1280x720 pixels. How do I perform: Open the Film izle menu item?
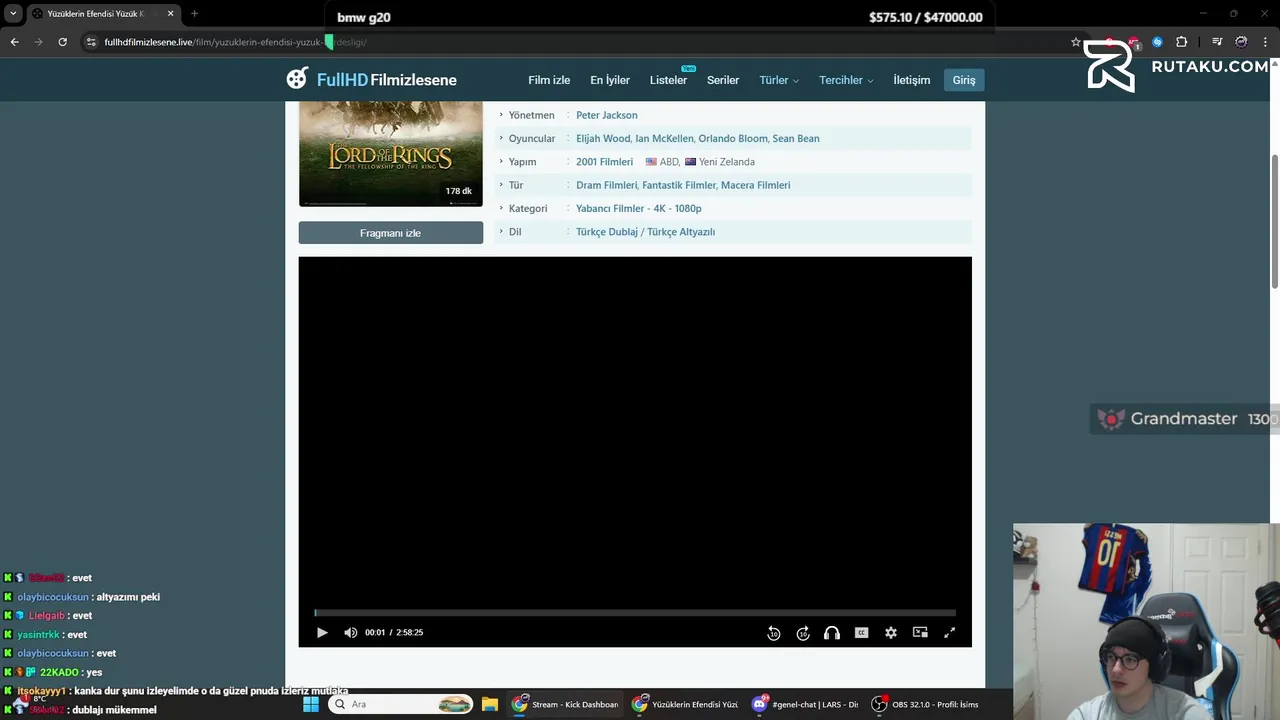pyautogui.click(x=549, y=80)
